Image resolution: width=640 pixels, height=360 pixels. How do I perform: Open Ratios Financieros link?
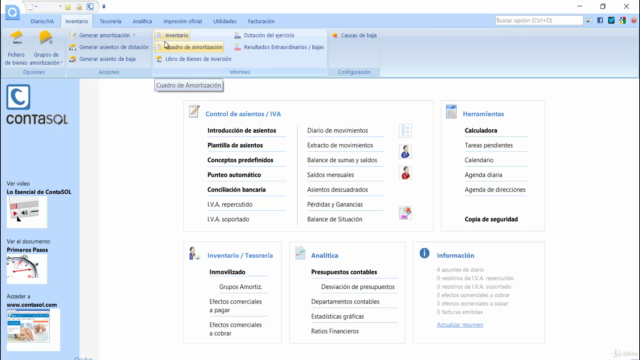coord(335,331)
